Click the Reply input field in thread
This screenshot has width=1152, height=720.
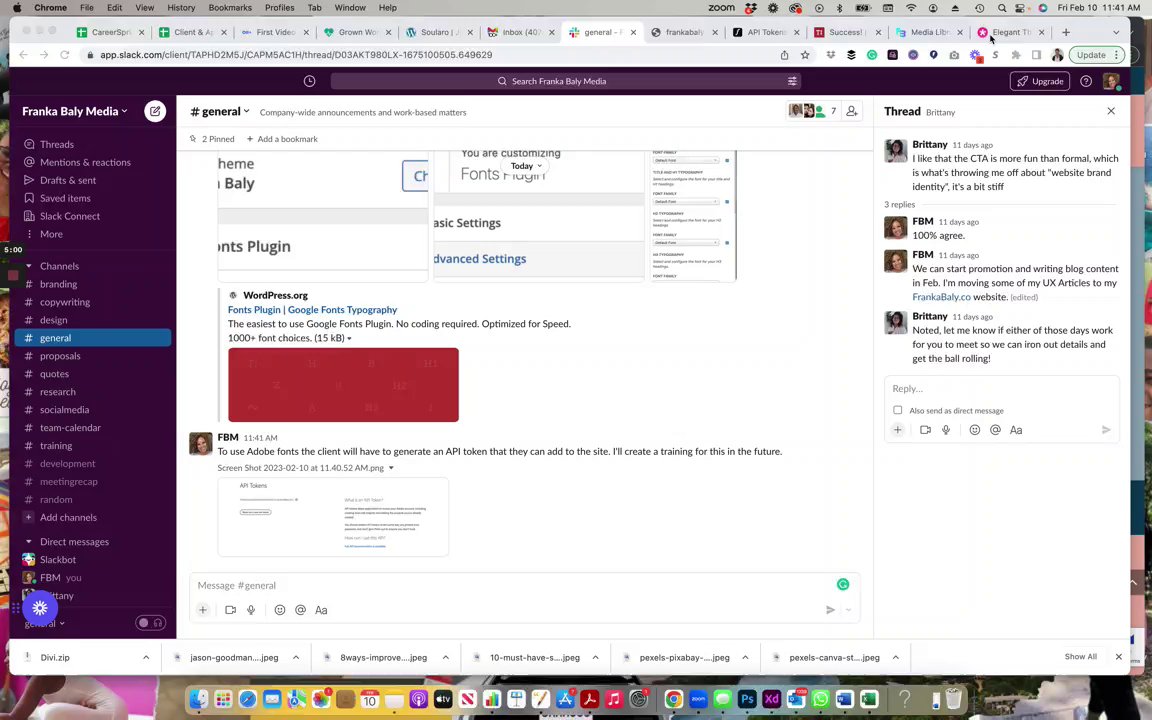click(x=1001, y=389)
